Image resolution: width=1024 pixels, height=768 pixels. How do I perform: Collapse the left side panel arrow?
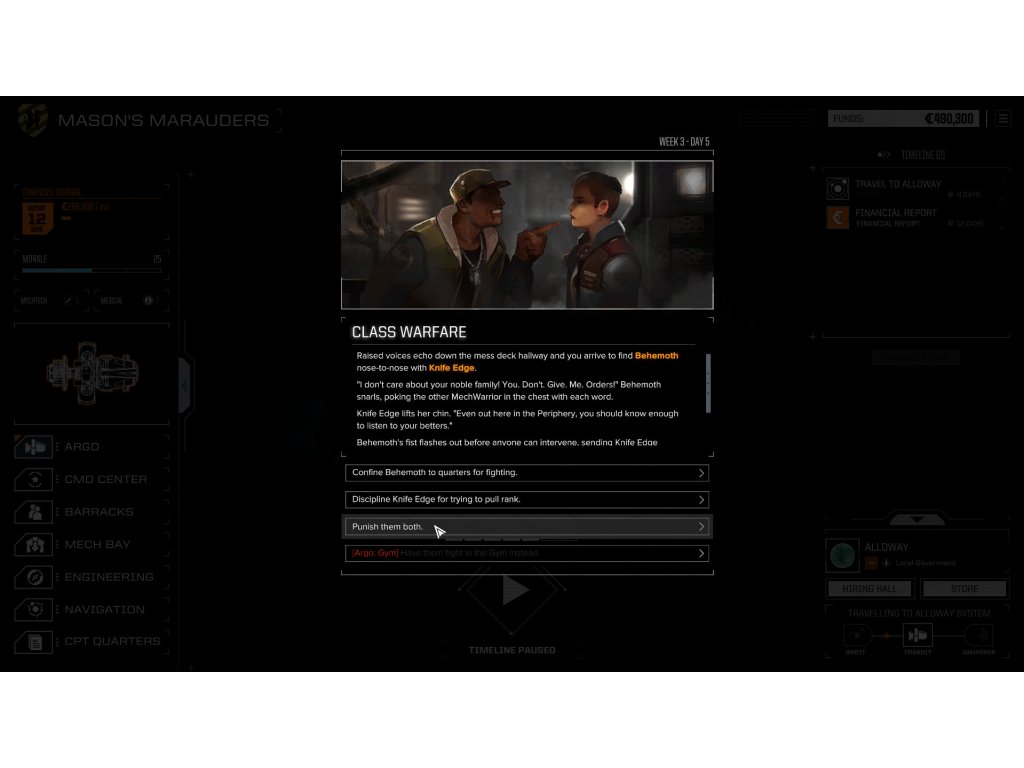[x=185, y=385]
